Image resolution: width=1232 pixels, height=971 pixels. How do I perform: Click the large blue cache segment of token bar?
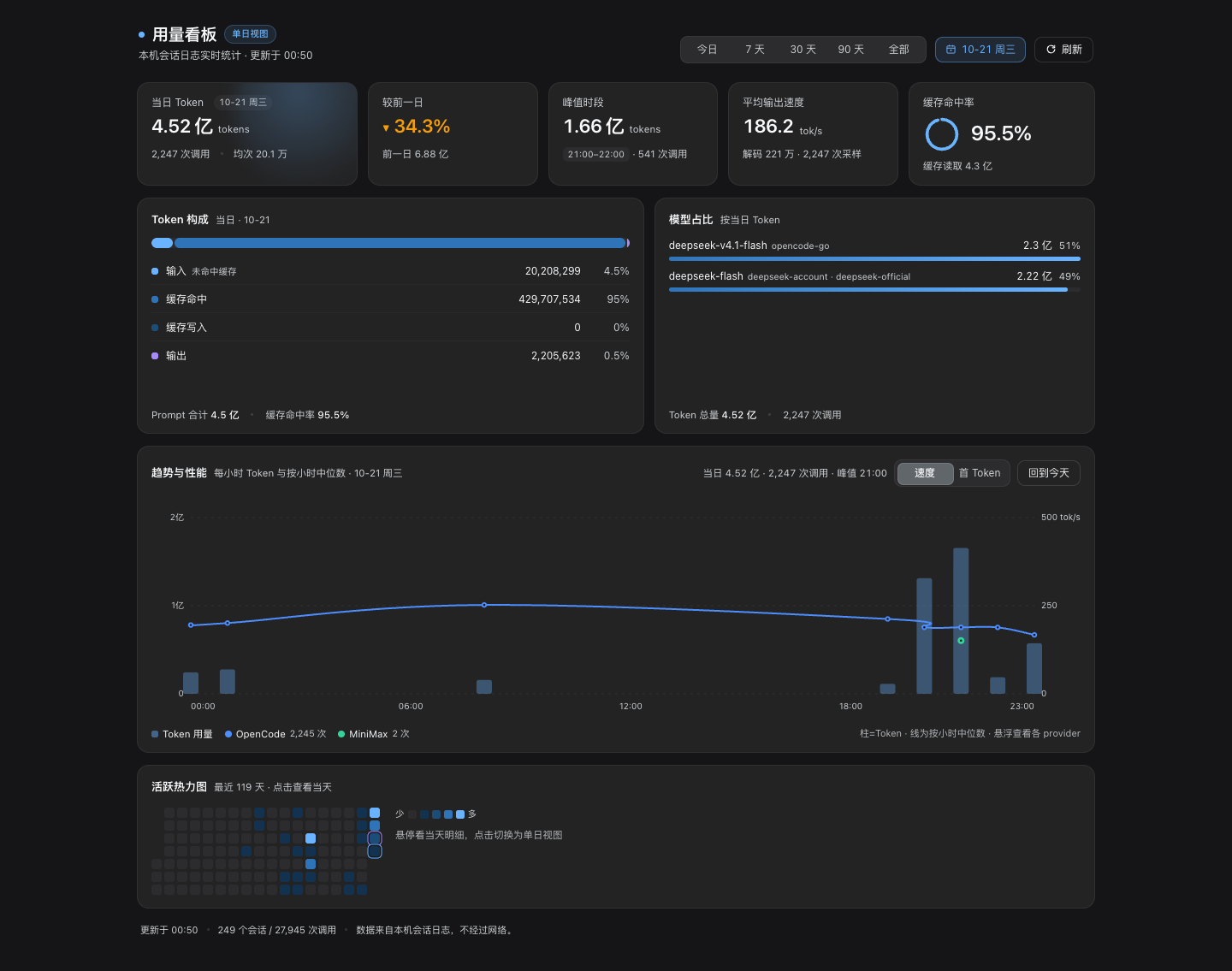(400, 243)
